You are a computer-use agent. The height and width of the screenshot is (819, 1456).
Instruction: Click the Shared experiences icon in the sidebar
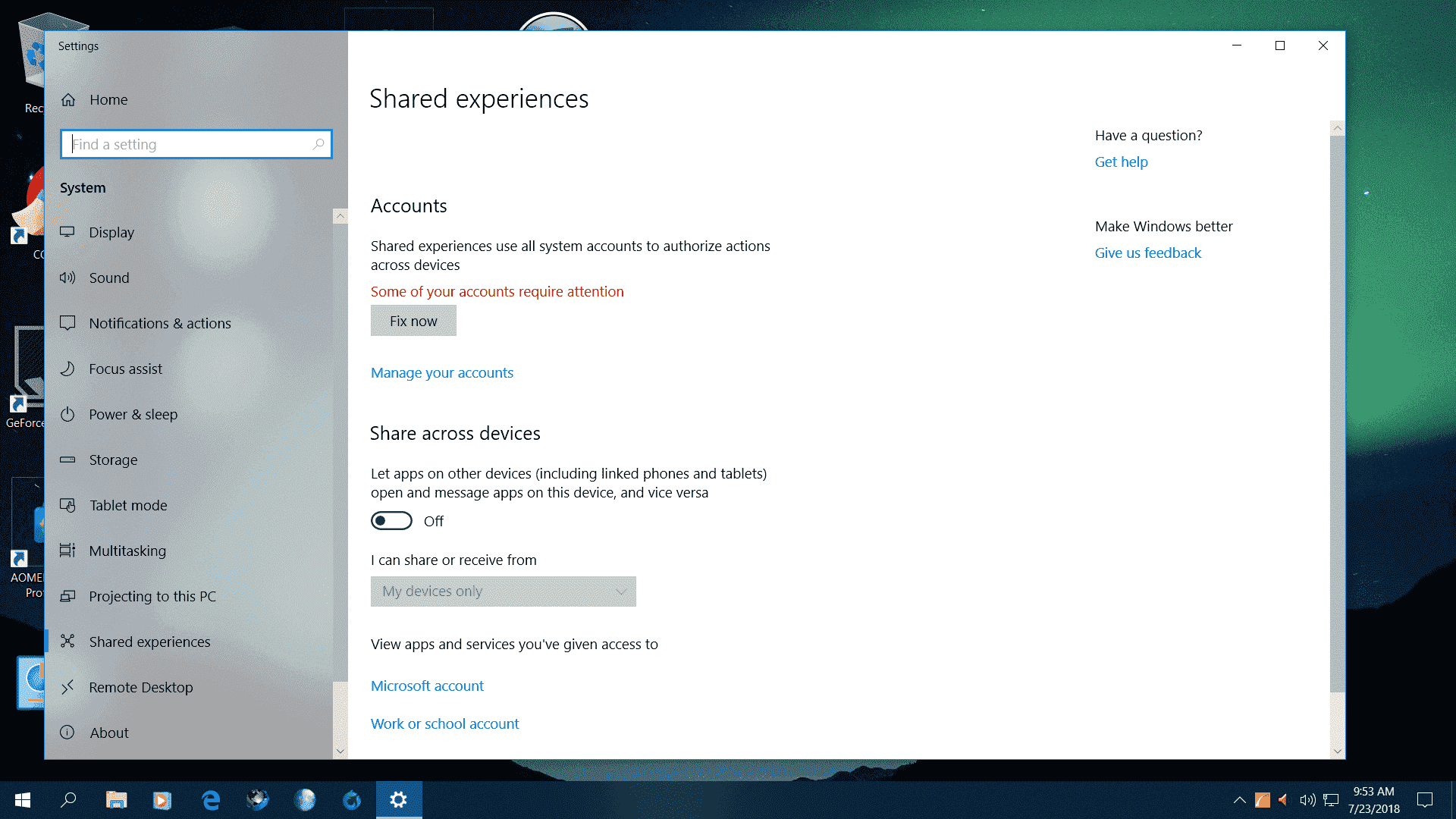coord(67,642)
